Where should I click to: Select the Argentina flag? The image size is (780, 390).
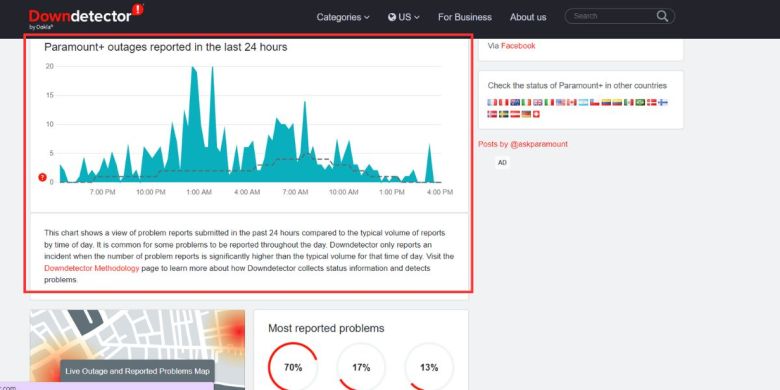(x=584, y=102)
